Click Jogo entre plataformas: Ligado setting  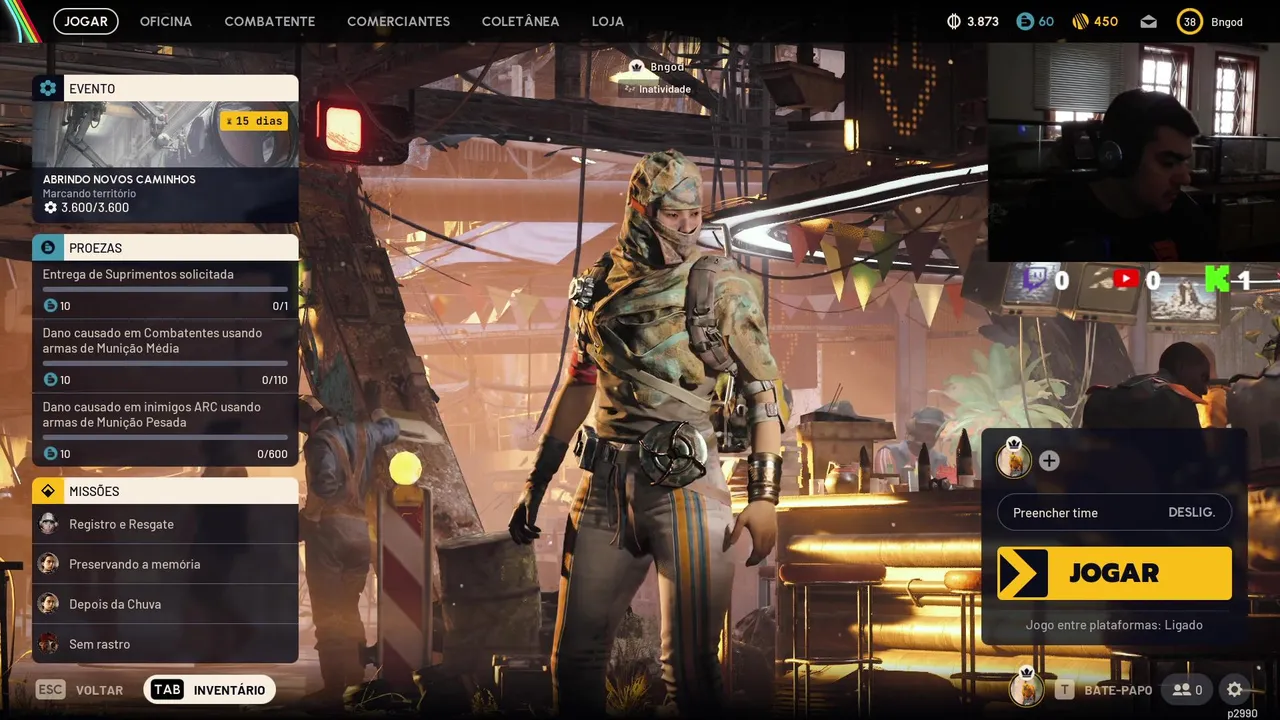click(1114, 625)
